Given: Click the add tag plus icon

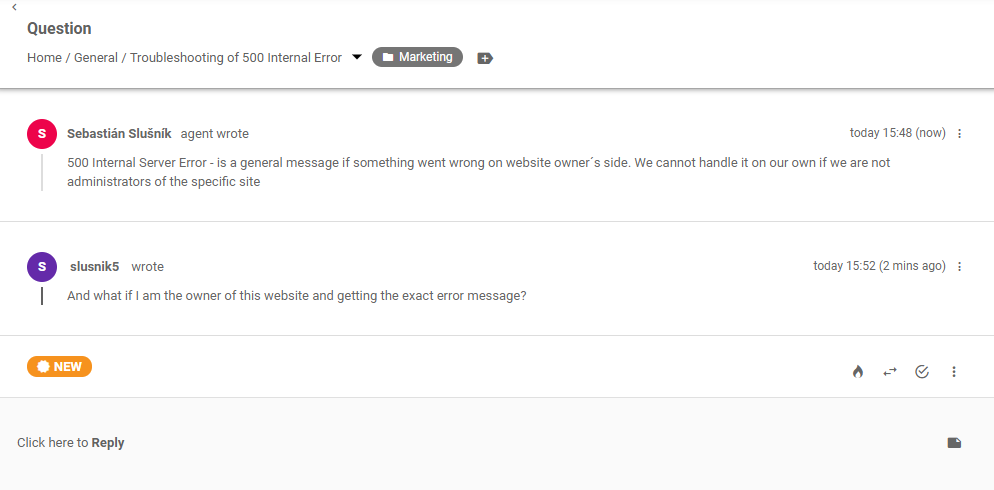Looking at the screenshot, I should pos(485,58).
